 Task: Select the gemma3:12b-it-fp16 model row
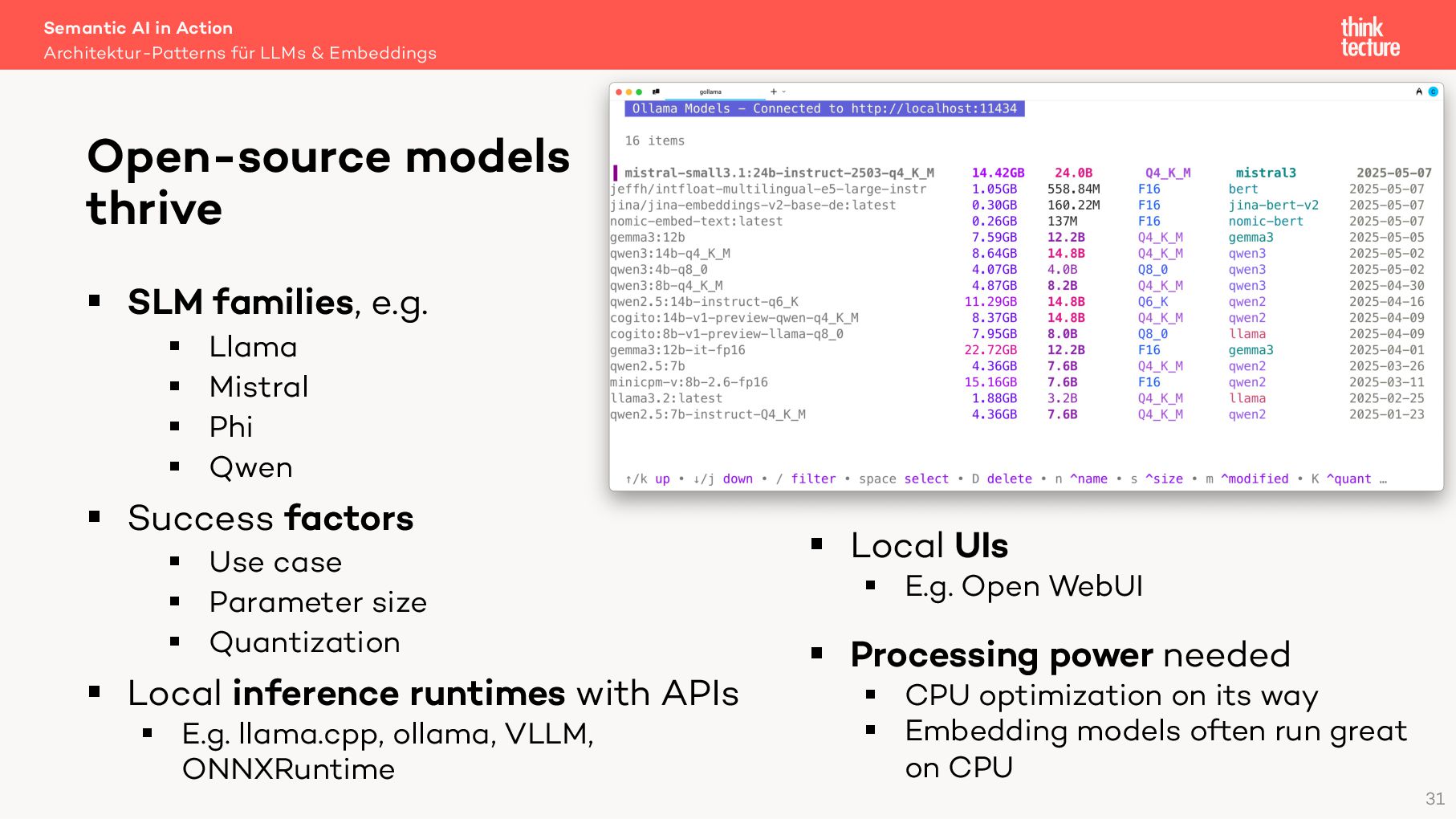tap(1018, 350)
